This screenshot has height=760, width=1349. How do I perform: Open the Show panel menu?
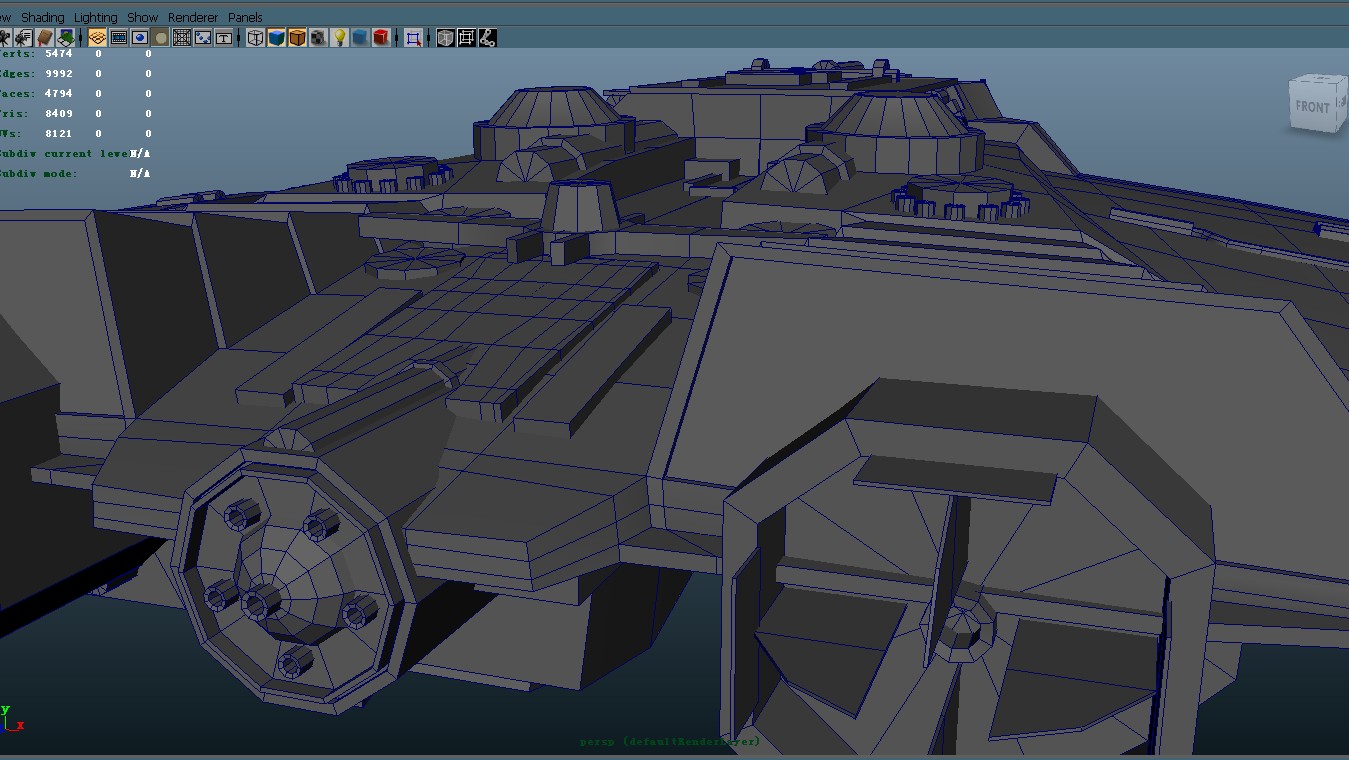tap(142, 17)
